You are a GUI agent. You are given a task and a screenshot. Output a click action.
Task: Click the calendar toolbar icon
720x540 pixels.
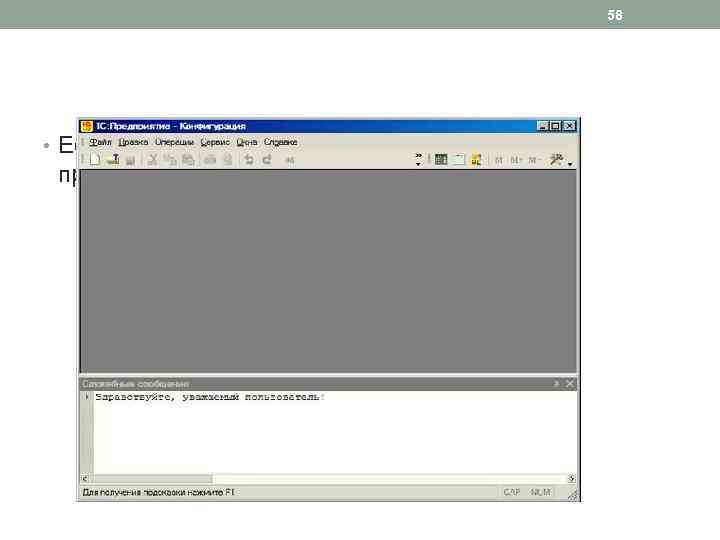[459, 159]
